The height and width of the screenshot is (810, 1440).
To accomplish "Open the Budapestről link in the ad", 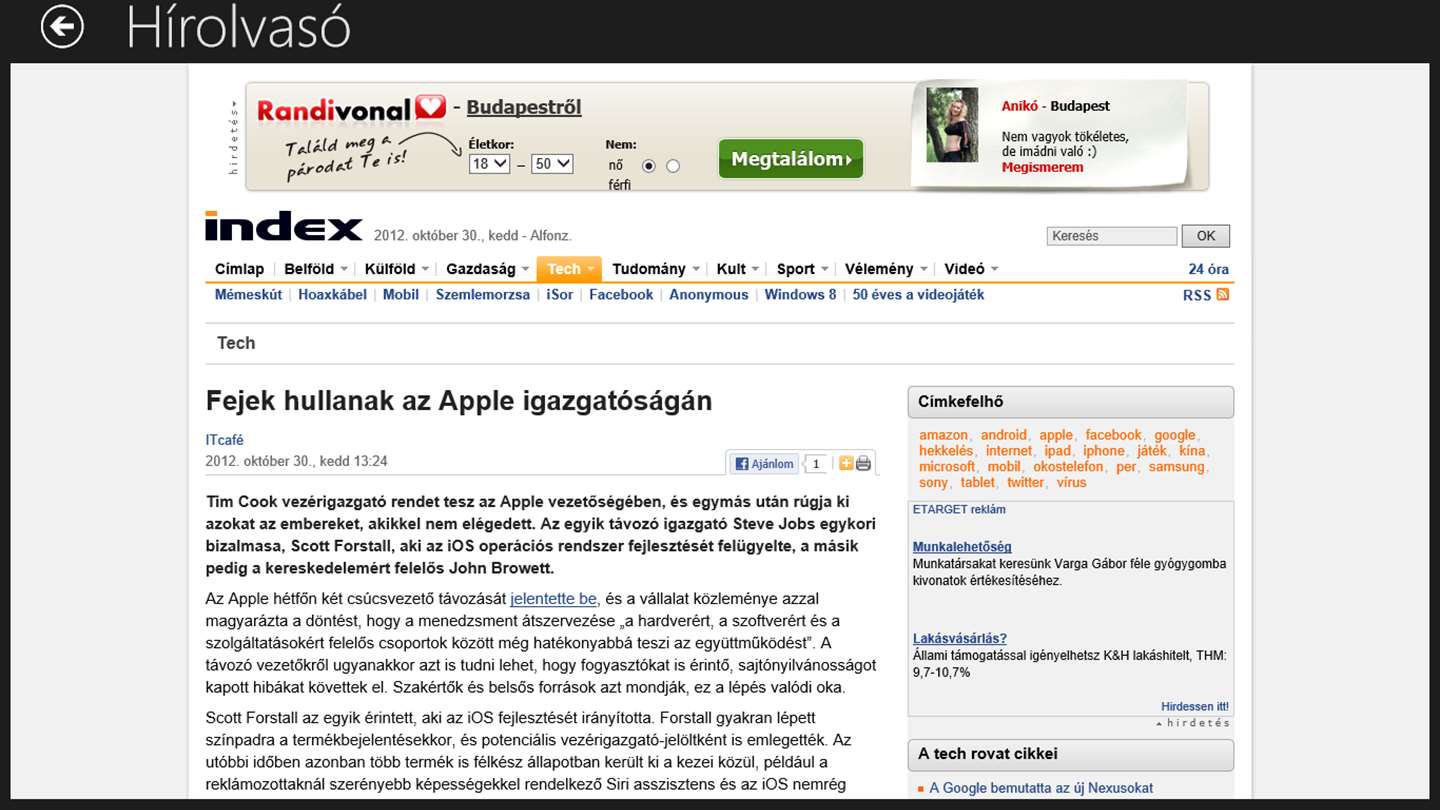I will [524, 108].
